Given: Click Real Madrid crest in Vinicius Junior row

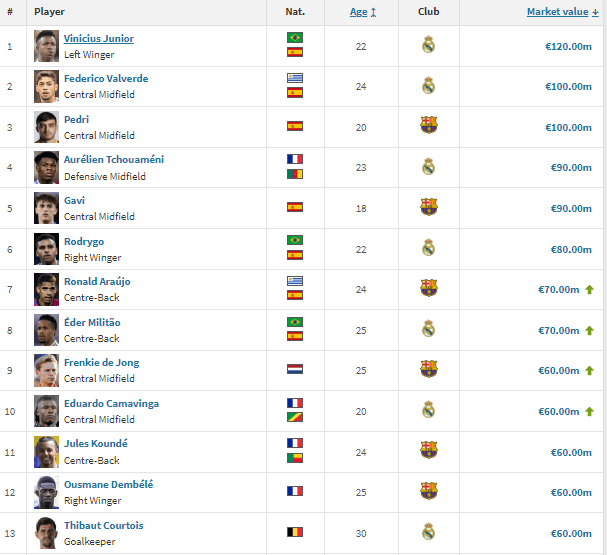Looking at the screenshot, I should click(x=428, y=45).
